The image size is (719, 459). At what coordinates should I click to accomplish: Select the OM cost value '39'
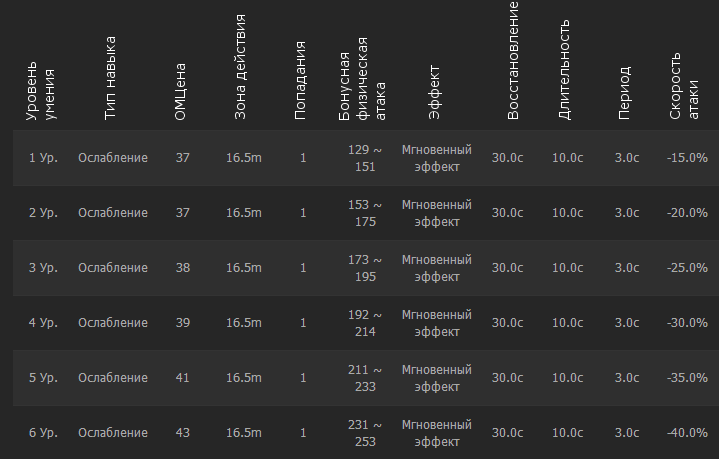click(x=182, y=323)
